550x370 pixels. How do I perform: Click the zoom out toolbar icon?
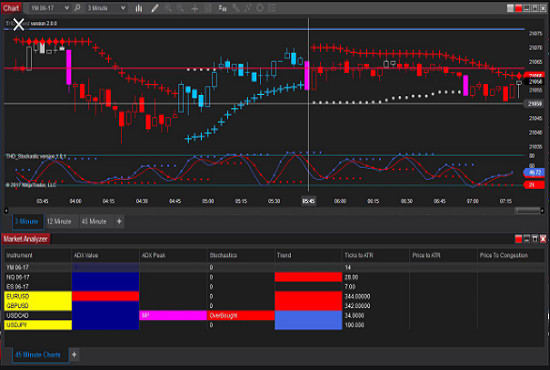click(181, 8)
